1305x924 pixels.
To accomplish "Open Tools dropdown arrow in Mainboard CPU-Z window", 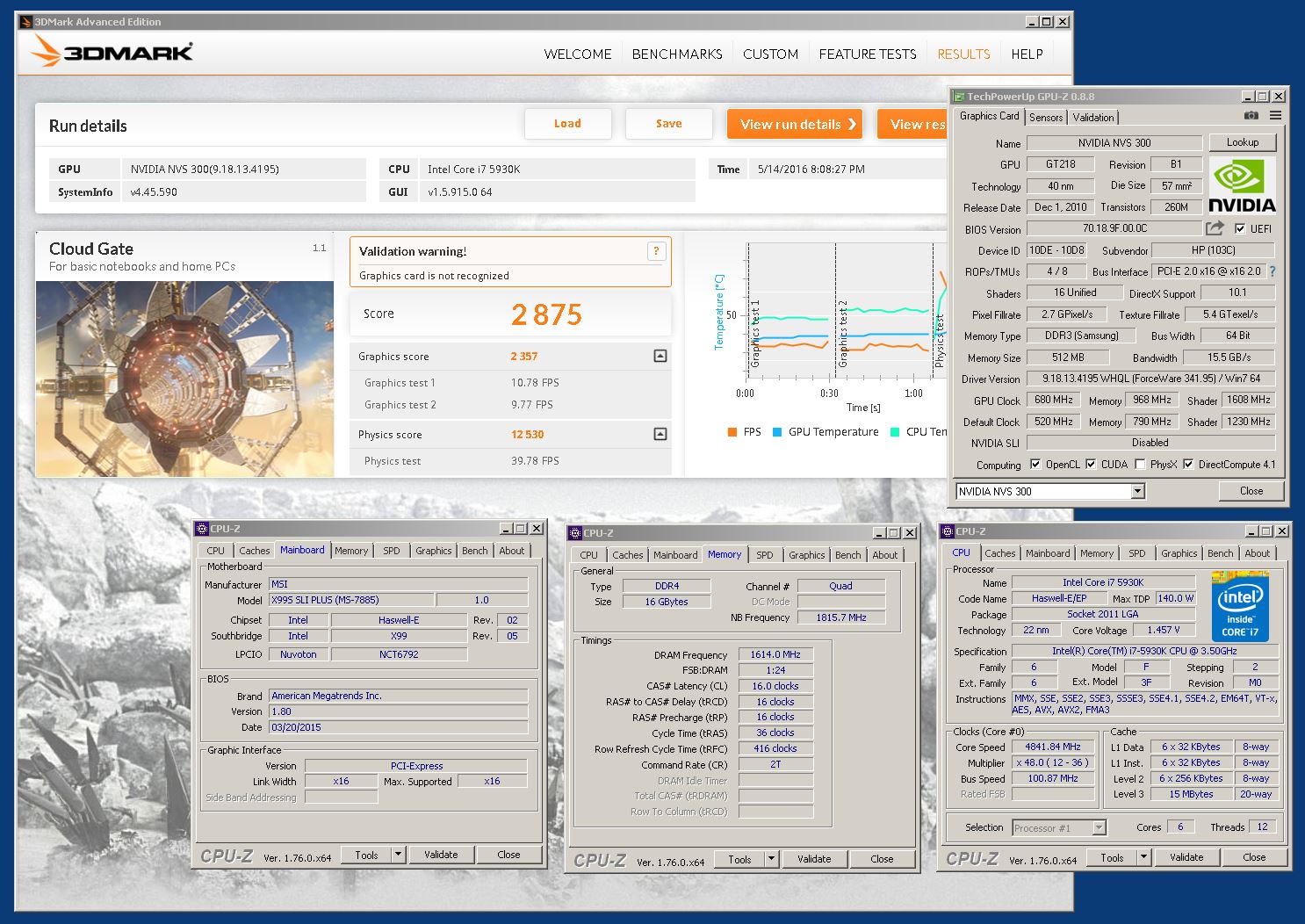I will click(398, 855).
